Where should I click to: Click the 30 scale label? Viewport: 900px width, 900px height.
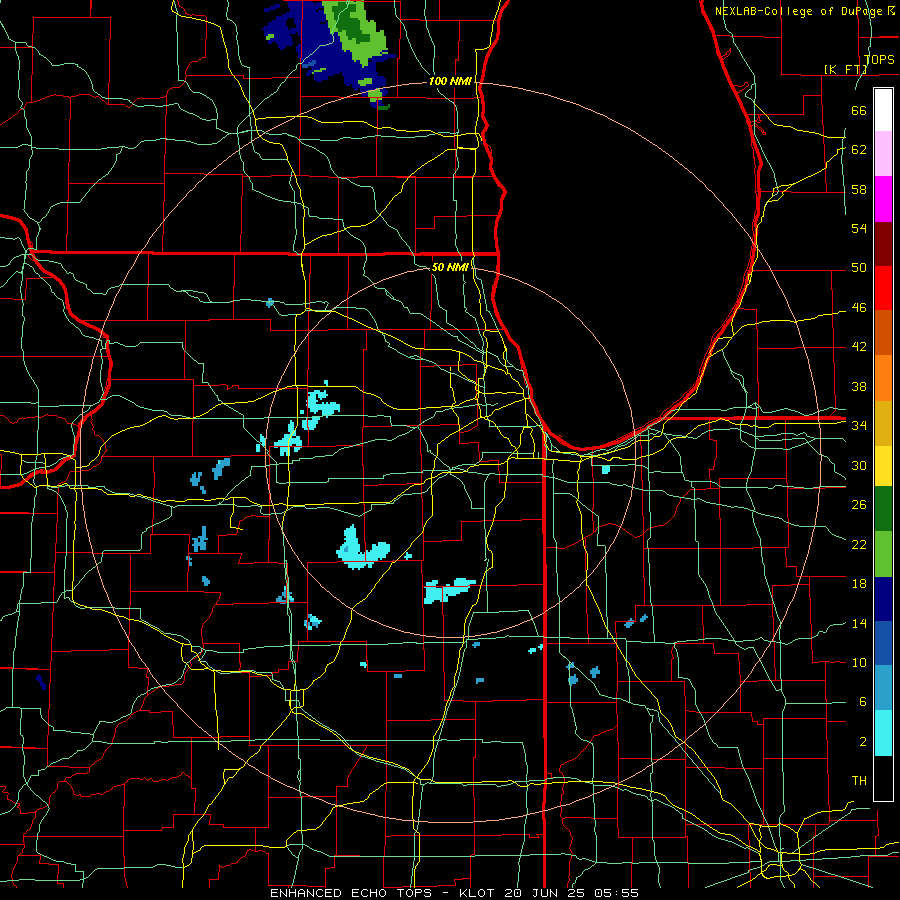[x=859, y=465]
